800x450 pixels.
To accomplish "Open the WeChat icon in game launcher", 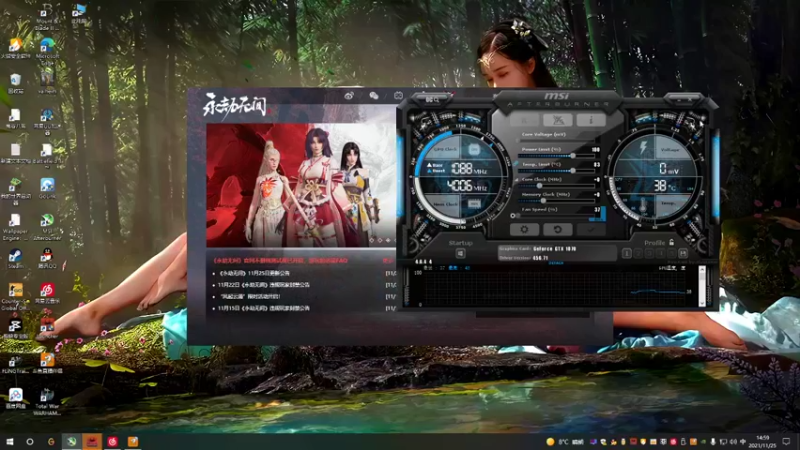I will (x=373, y=95).
